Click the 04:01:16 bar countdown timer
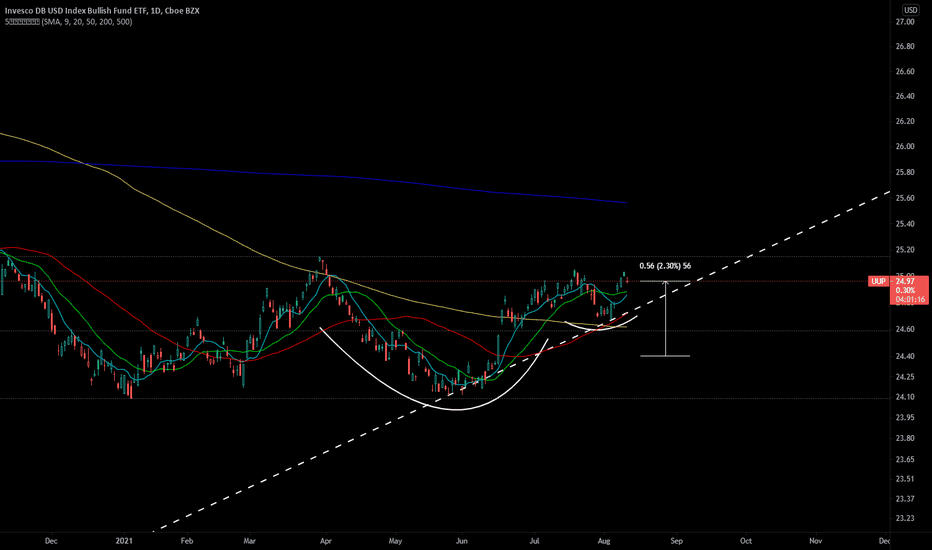932x550 pixels. point(910,300)
